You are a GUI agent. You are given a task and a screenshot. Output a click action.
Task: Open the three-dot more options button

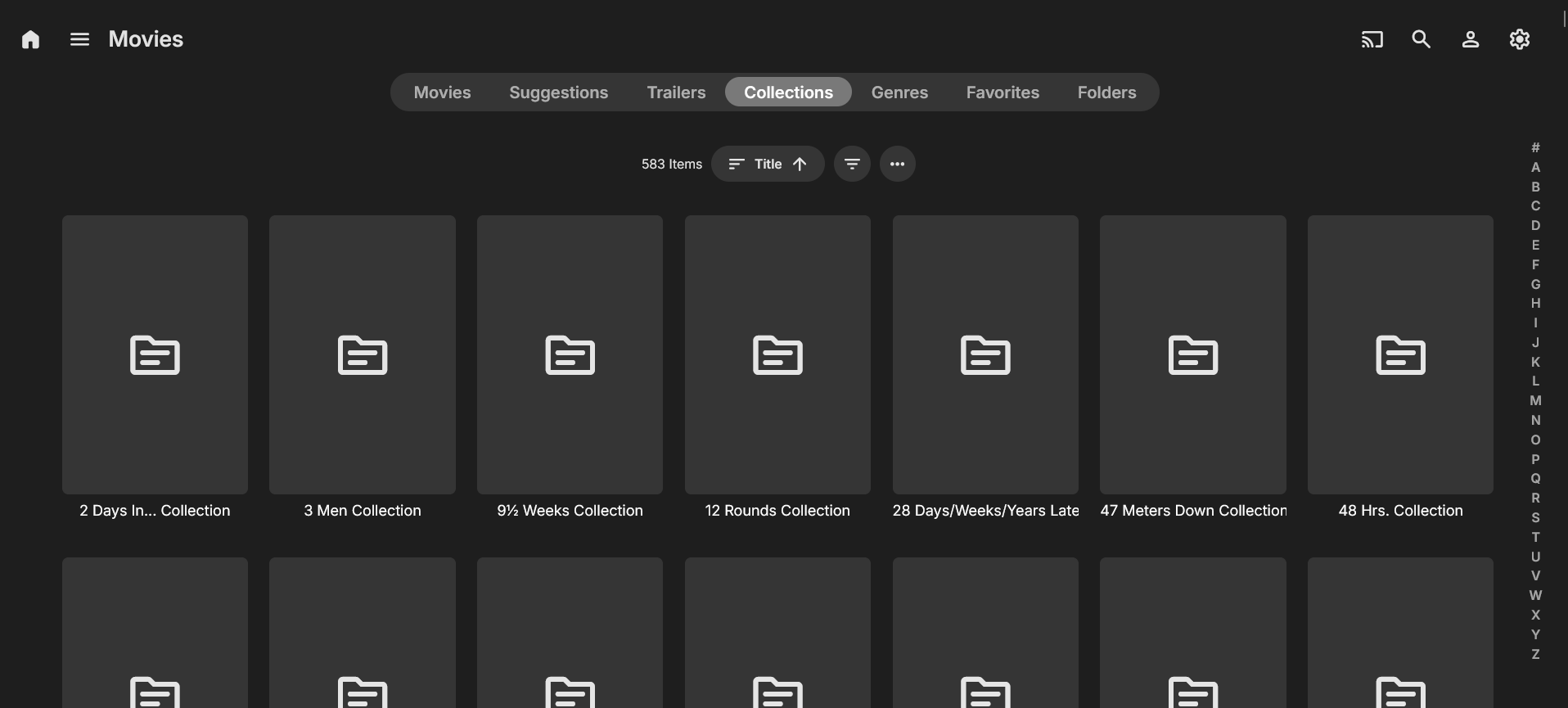[x=897, y=164]
